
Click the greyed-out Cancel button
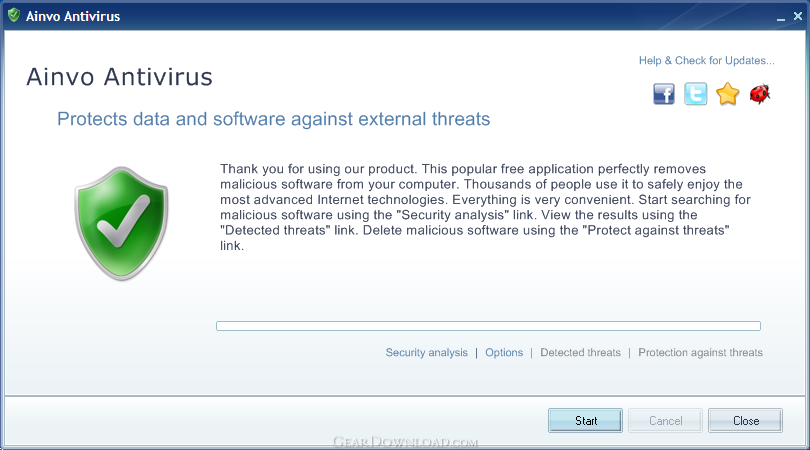(665, 421)
